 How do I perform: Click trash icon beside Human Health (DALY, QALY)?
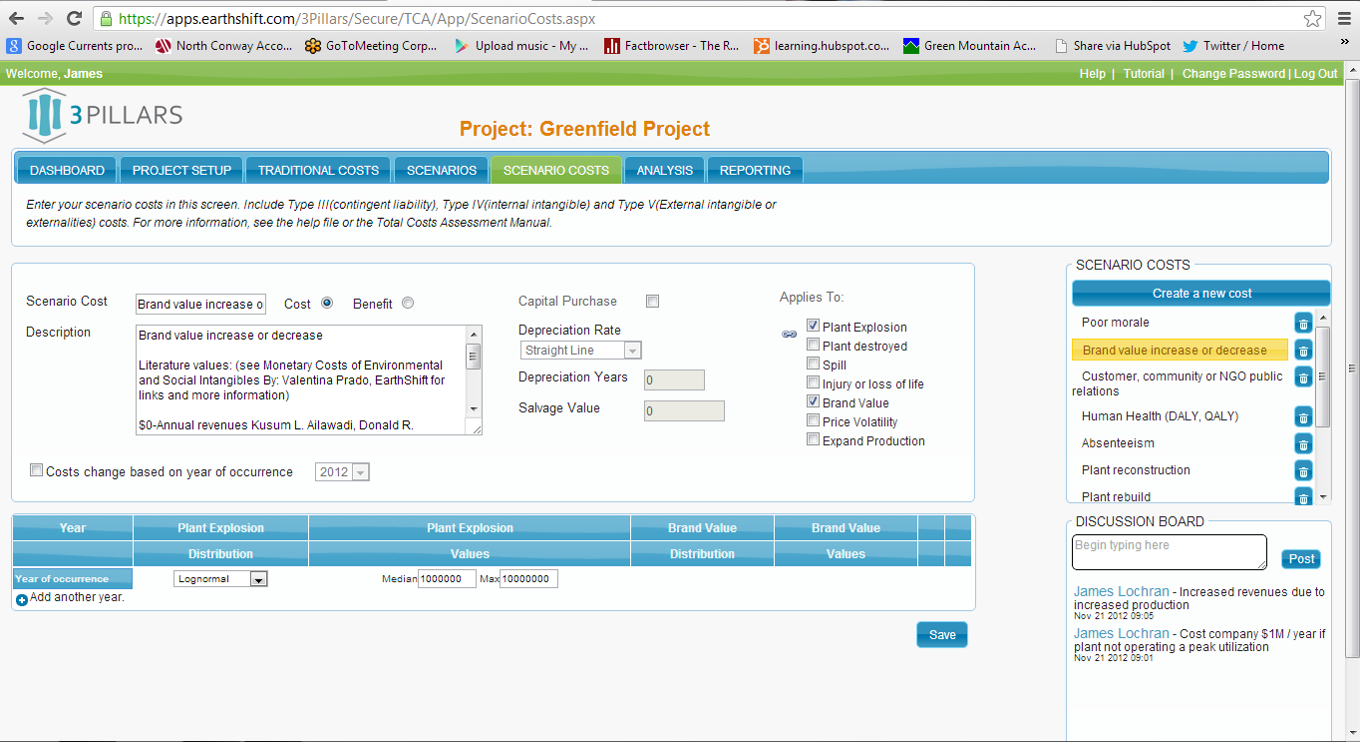point(1303,417)
